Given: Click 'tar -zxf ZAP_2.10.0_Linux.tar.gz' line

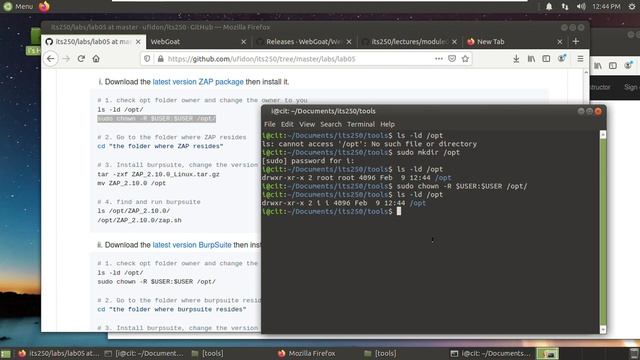Looking at the screenshot, I should 158,174.
